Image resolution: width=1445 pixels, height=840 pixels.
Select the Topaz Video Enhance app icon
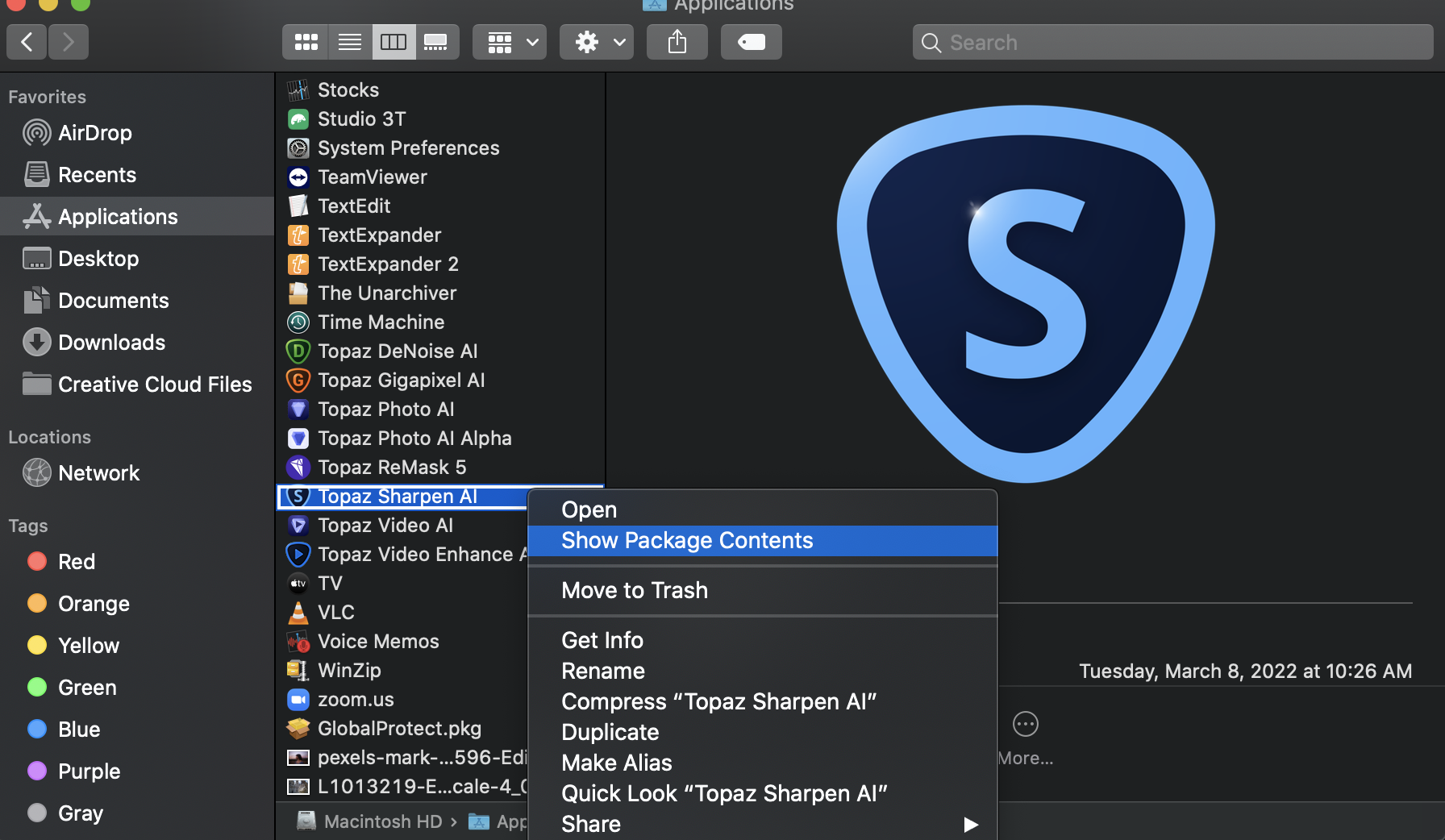tap(298, 555)
